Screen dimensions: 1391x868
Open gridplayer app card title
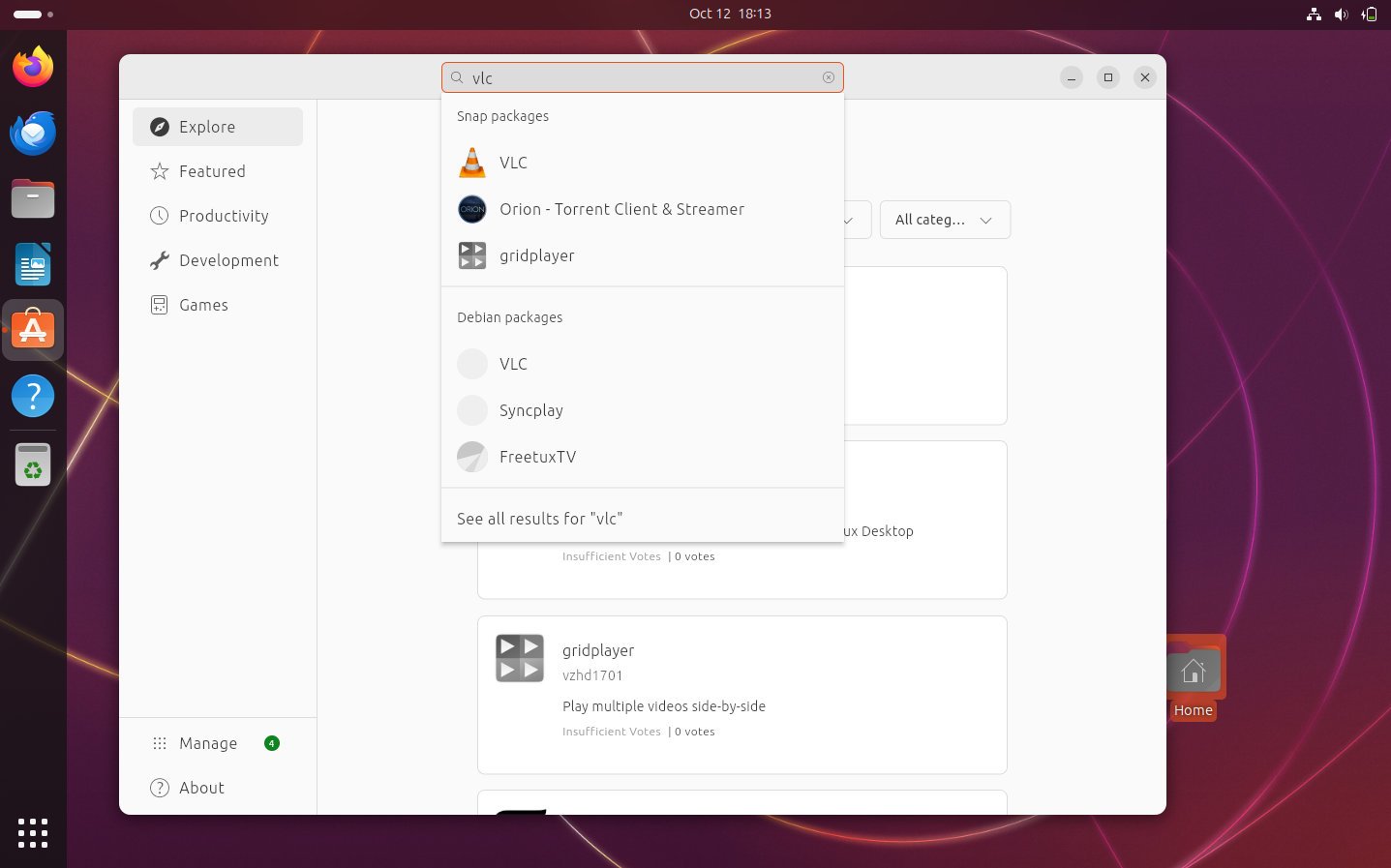tap(598, 650)
